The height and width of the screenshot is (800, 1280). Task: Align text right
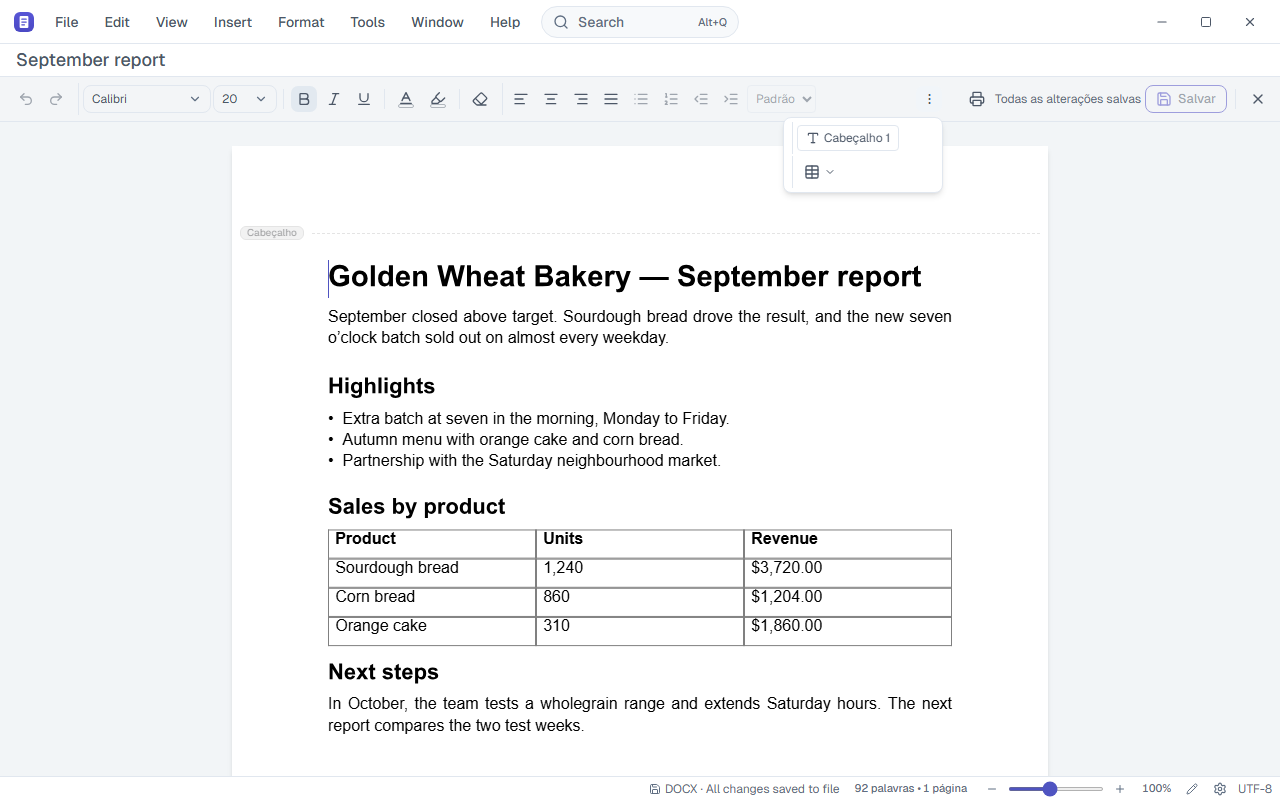[x=581, y=99]
